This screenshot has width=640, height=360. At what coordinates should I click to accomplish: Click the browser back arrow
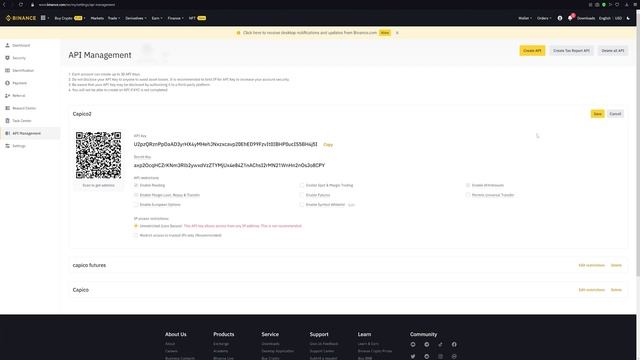coord(4,4)
